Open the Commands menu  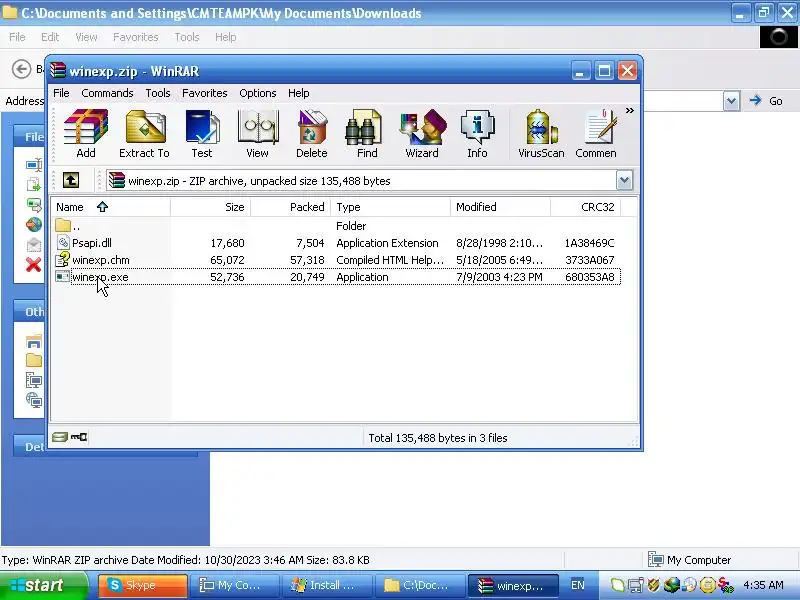pos(107,93)
